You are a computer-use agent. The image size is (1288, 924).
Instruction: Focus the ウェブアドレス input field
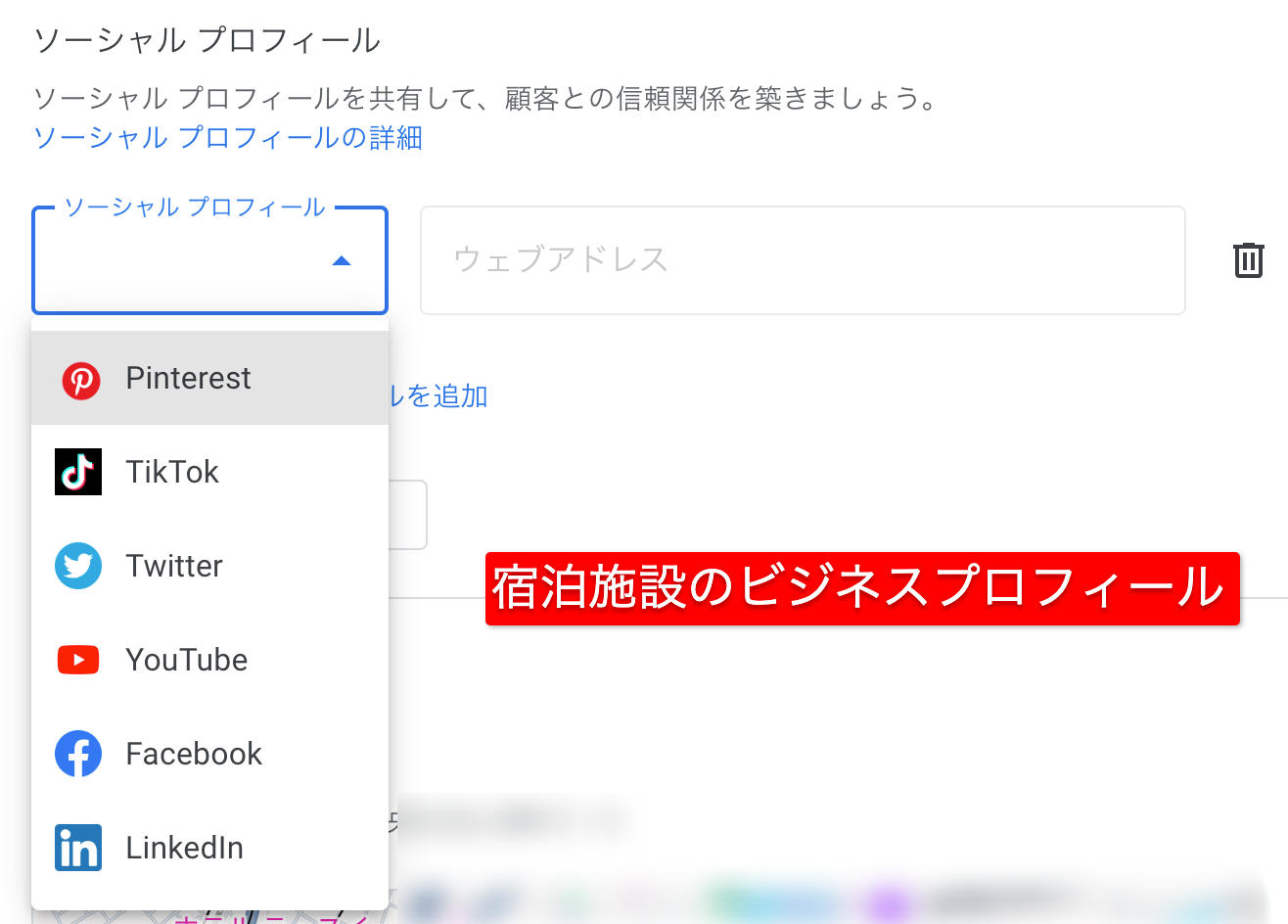click(803, 260)
